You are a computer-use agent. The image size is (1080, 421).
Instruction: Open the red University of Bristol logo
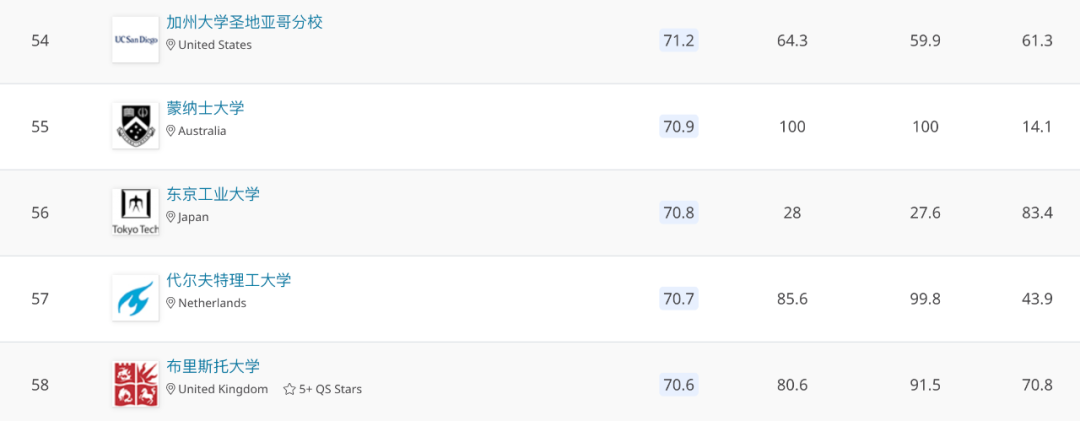click(x=136, y=384)
